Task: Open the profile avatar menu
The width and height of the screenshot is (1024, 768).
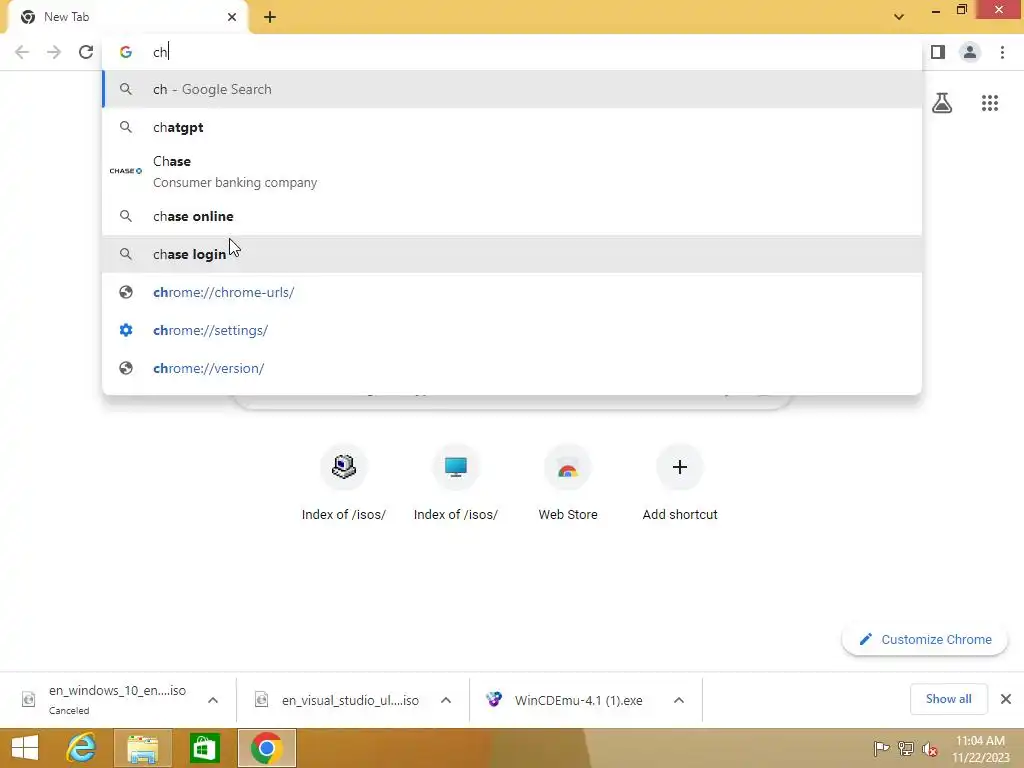Action: (970, 52)
